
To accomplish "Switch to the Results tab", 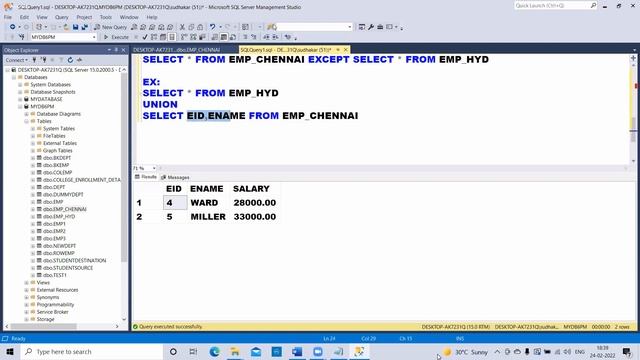I will pyautogui.click(x=146, y=177).
